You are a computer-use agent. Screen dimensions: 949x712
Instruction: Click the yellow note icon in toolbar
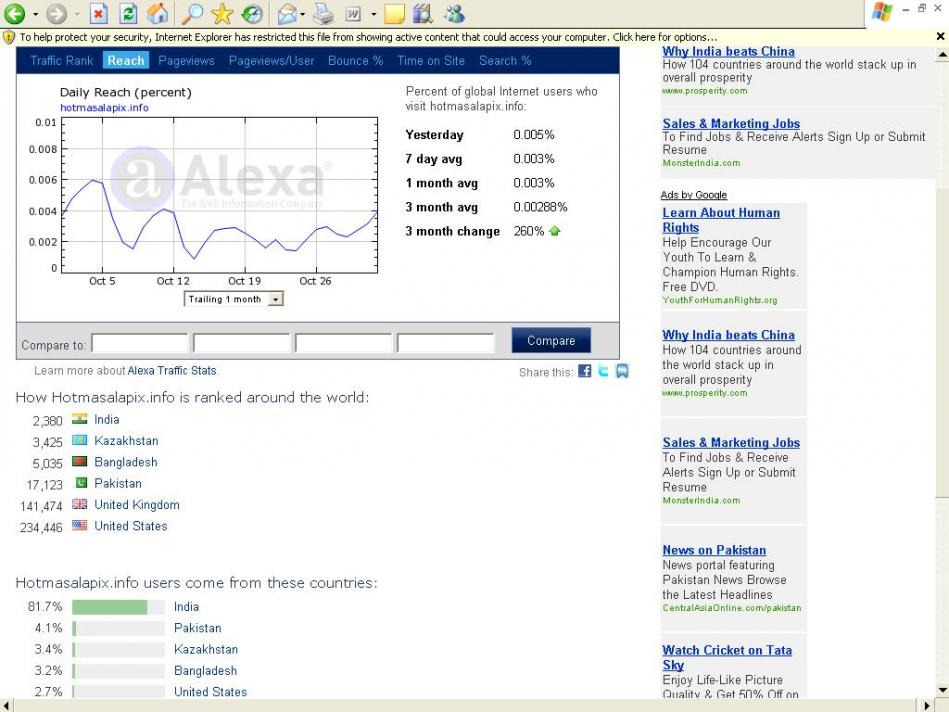(x=394, y=13)
